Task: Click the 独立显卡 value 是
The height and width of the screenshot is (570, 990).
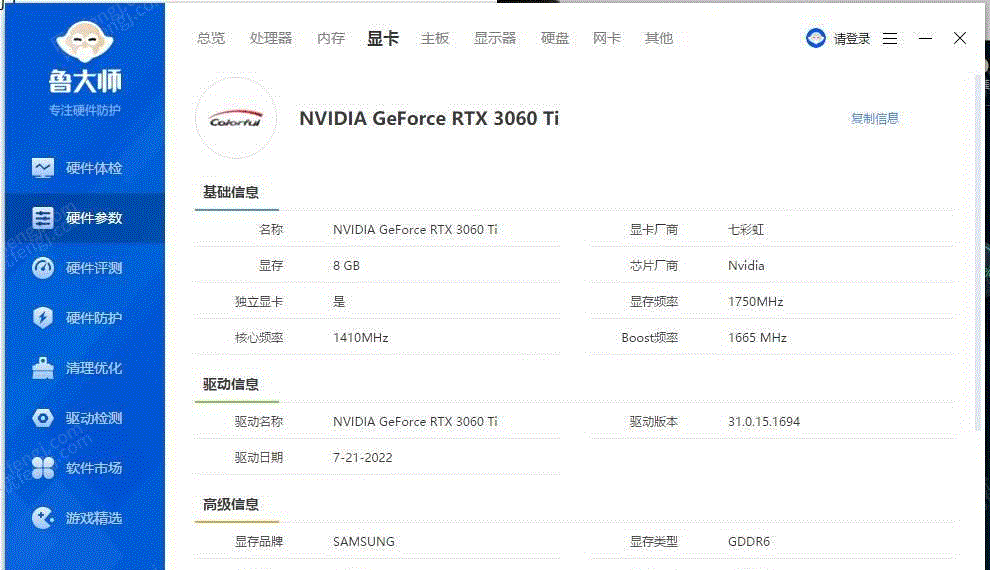Action: 339,302
